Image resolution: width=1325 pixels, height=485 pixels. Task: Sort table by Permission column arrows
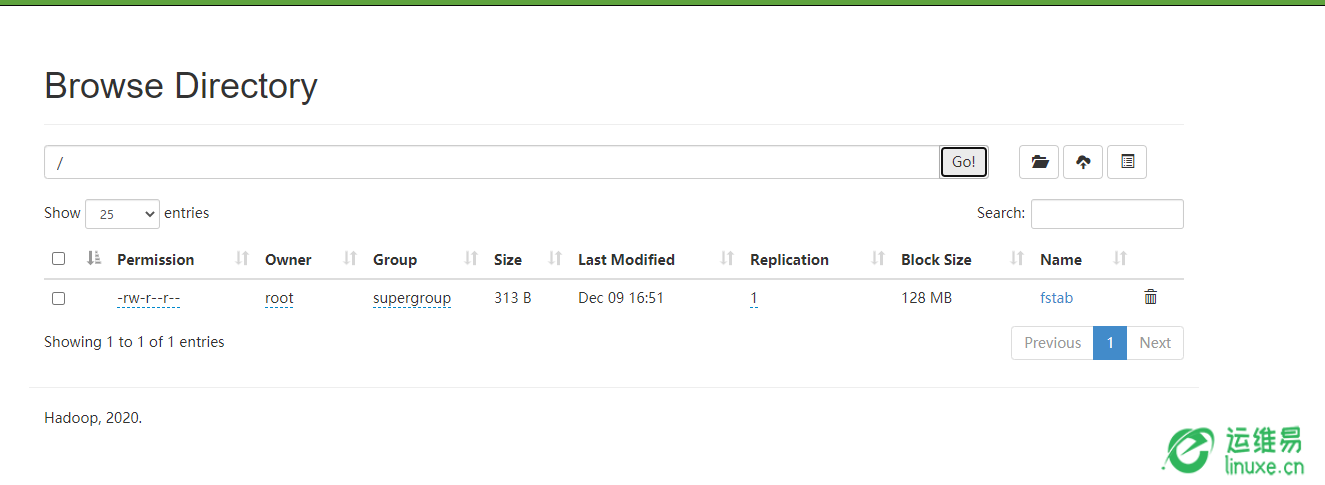(x=241, y=259)
